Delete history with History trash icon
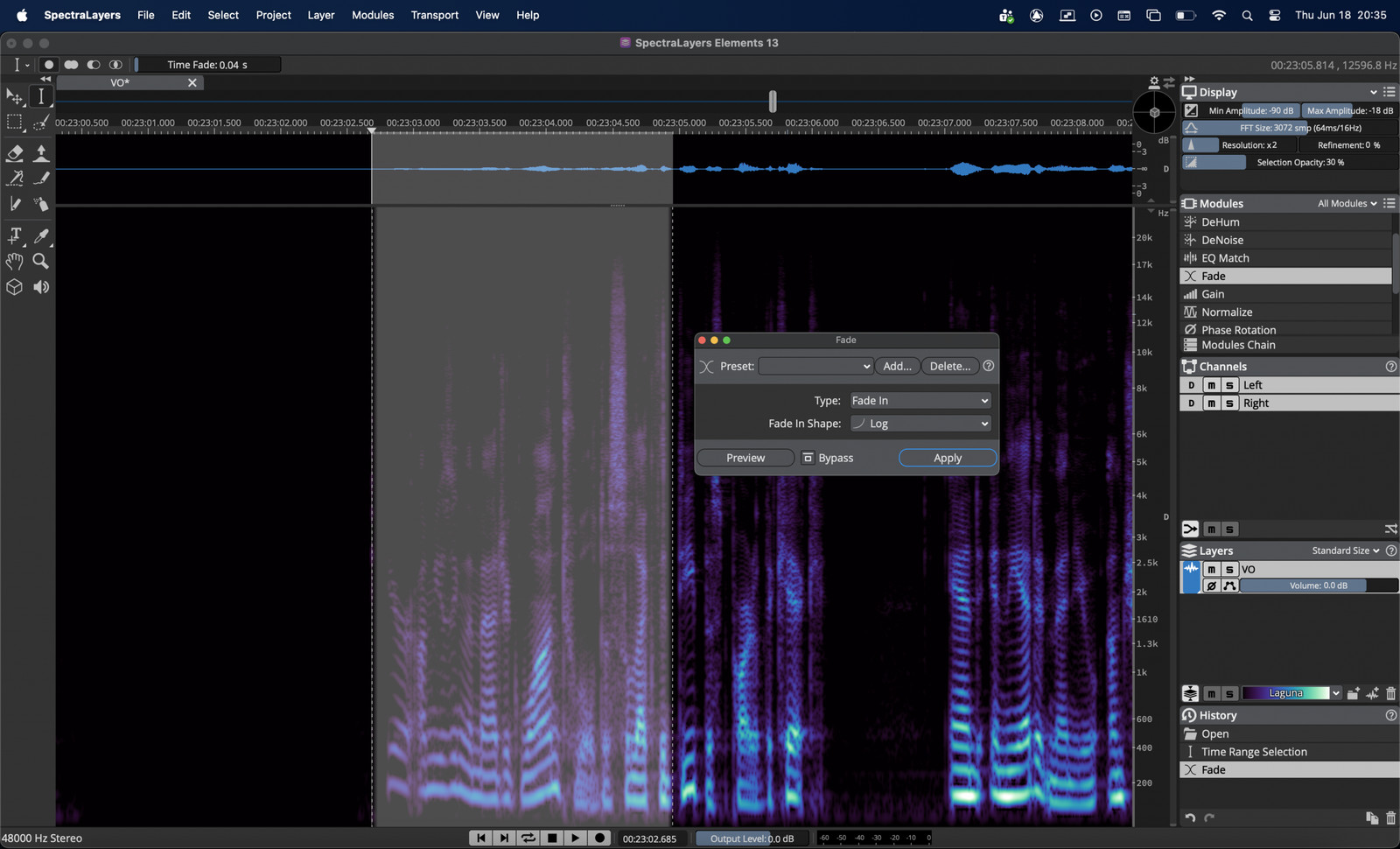Image resolution: width=1400 pixels, height=849 pixels. click(x=1390, y=817)
